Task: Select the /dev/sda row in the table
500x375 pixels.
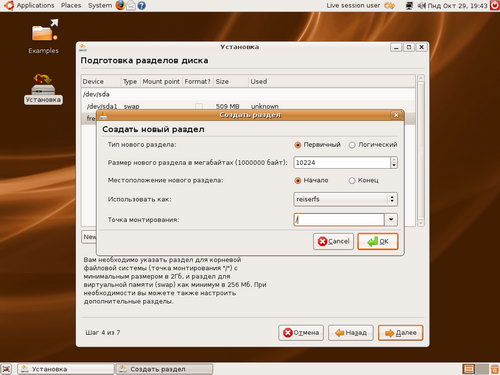Action: click(248, 94)
